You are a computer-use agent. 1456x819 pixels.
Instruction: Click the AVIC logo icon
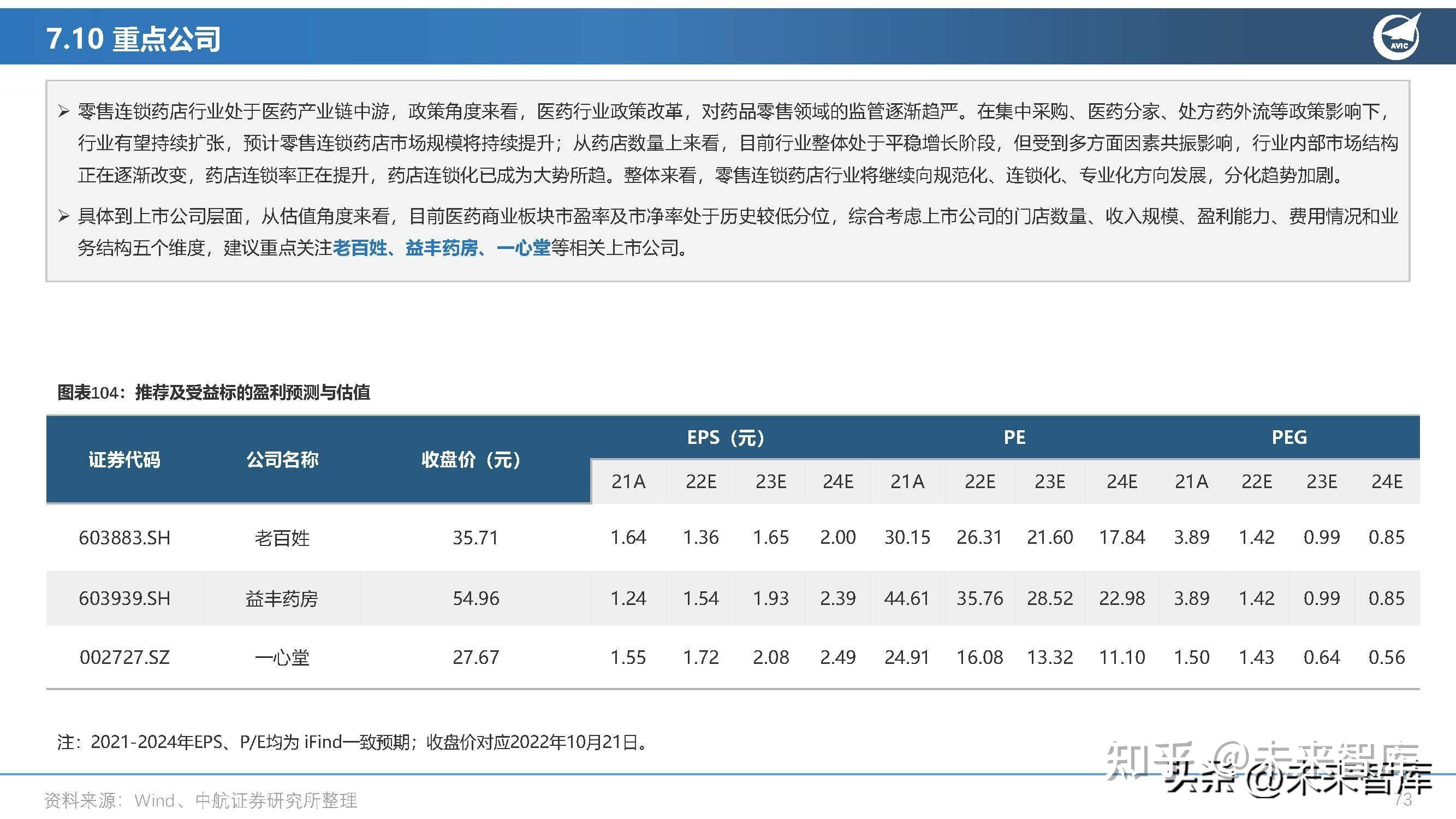point(1396,36)
